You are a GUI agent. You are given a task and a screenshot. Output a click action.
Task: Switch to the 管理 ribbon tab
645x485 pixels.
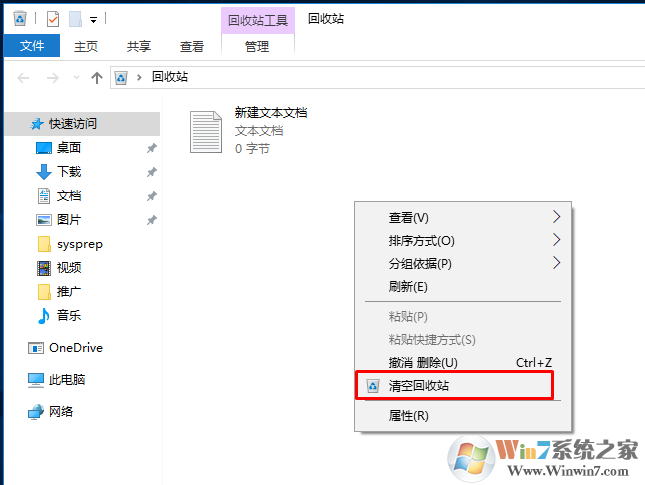click(x=257, y=46)
